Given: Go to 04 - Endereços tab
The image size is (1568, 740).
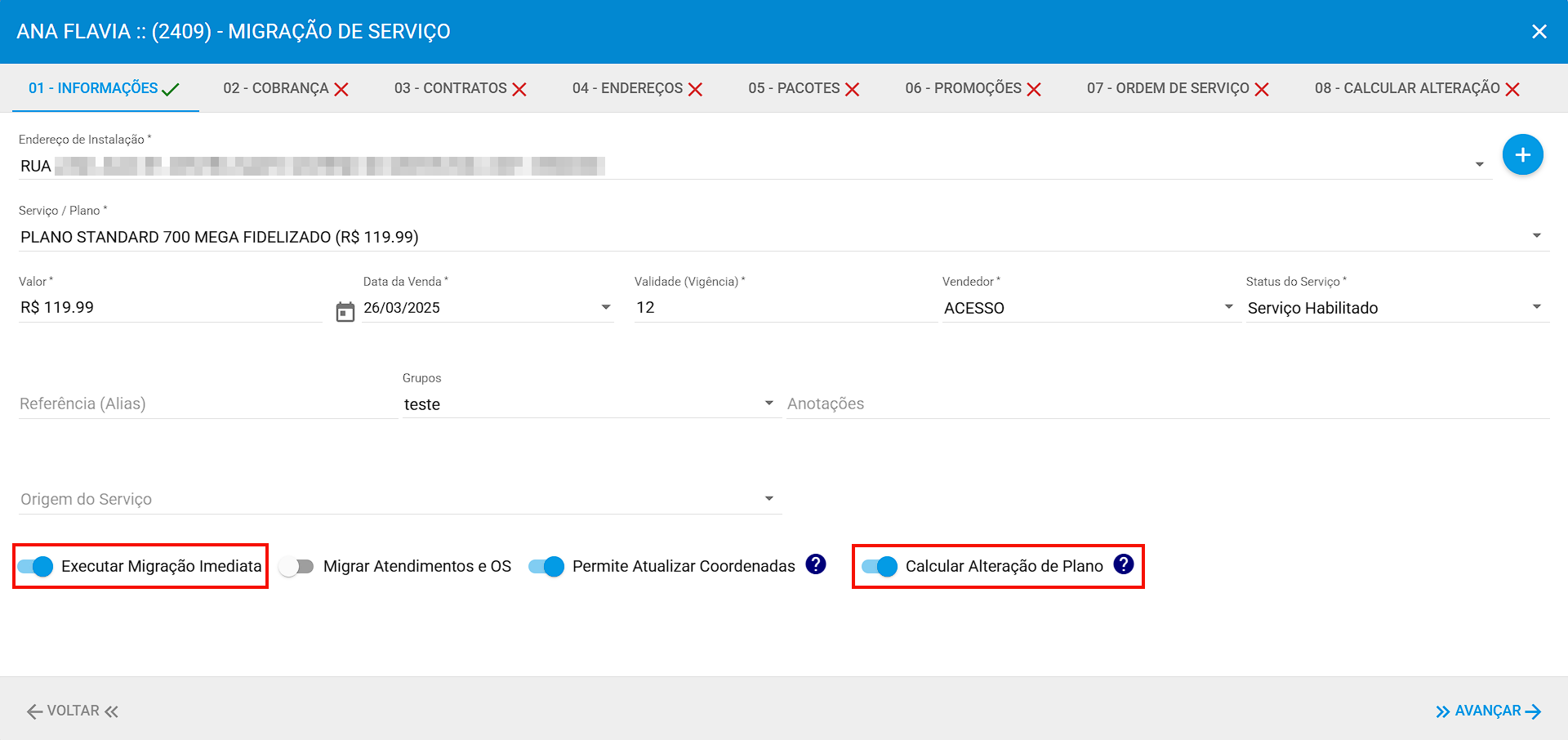Looking at the screenshot, I should [637, 88].
